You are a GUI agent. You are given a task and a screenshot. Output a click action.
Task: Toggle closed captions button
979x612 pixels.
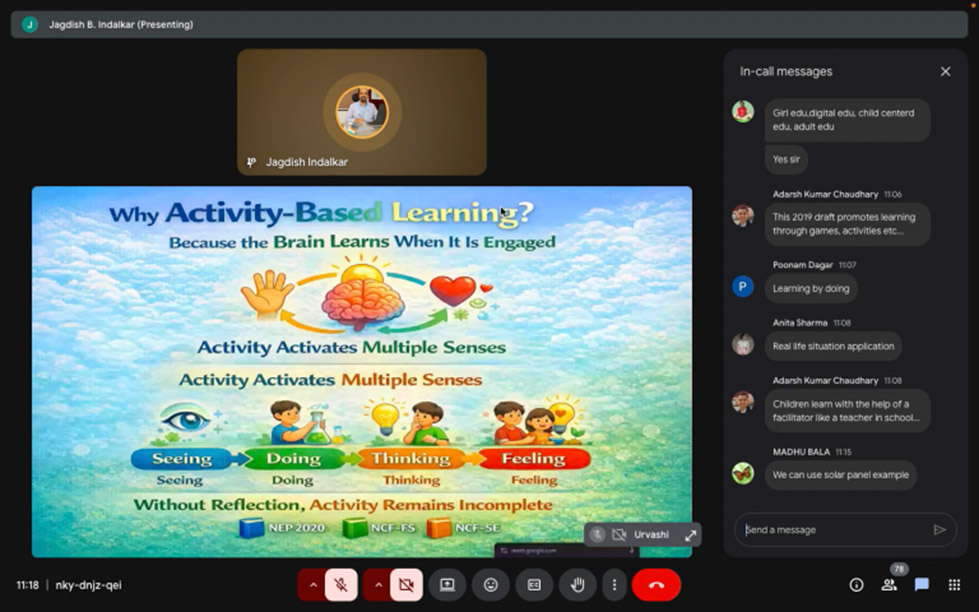click(534, 585)
